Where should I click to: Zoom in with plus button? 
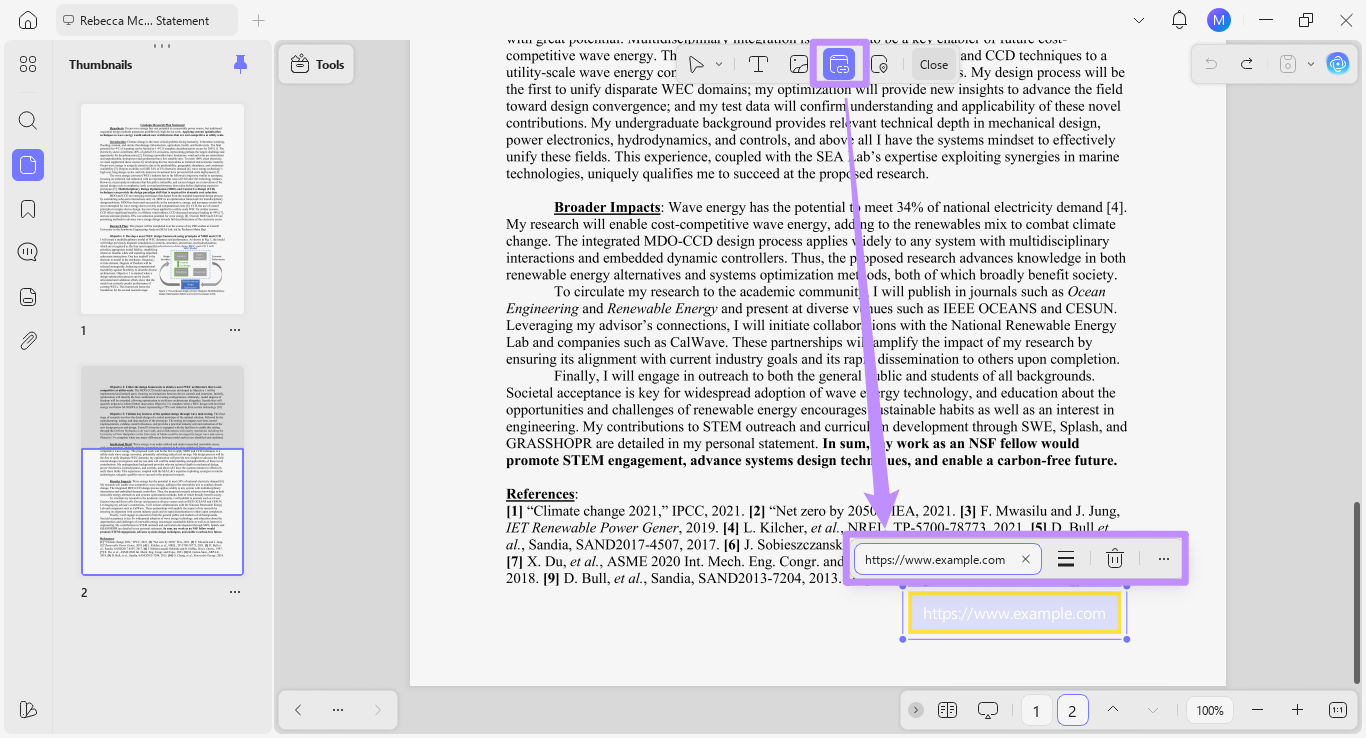[x=1297, y=710]
